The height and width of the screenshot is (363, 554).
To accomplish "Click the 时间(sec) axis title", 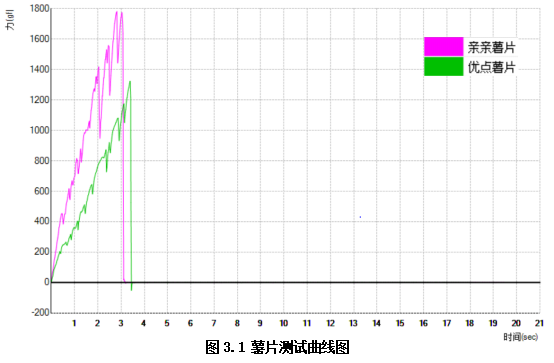I will click(x=520, y=337).
